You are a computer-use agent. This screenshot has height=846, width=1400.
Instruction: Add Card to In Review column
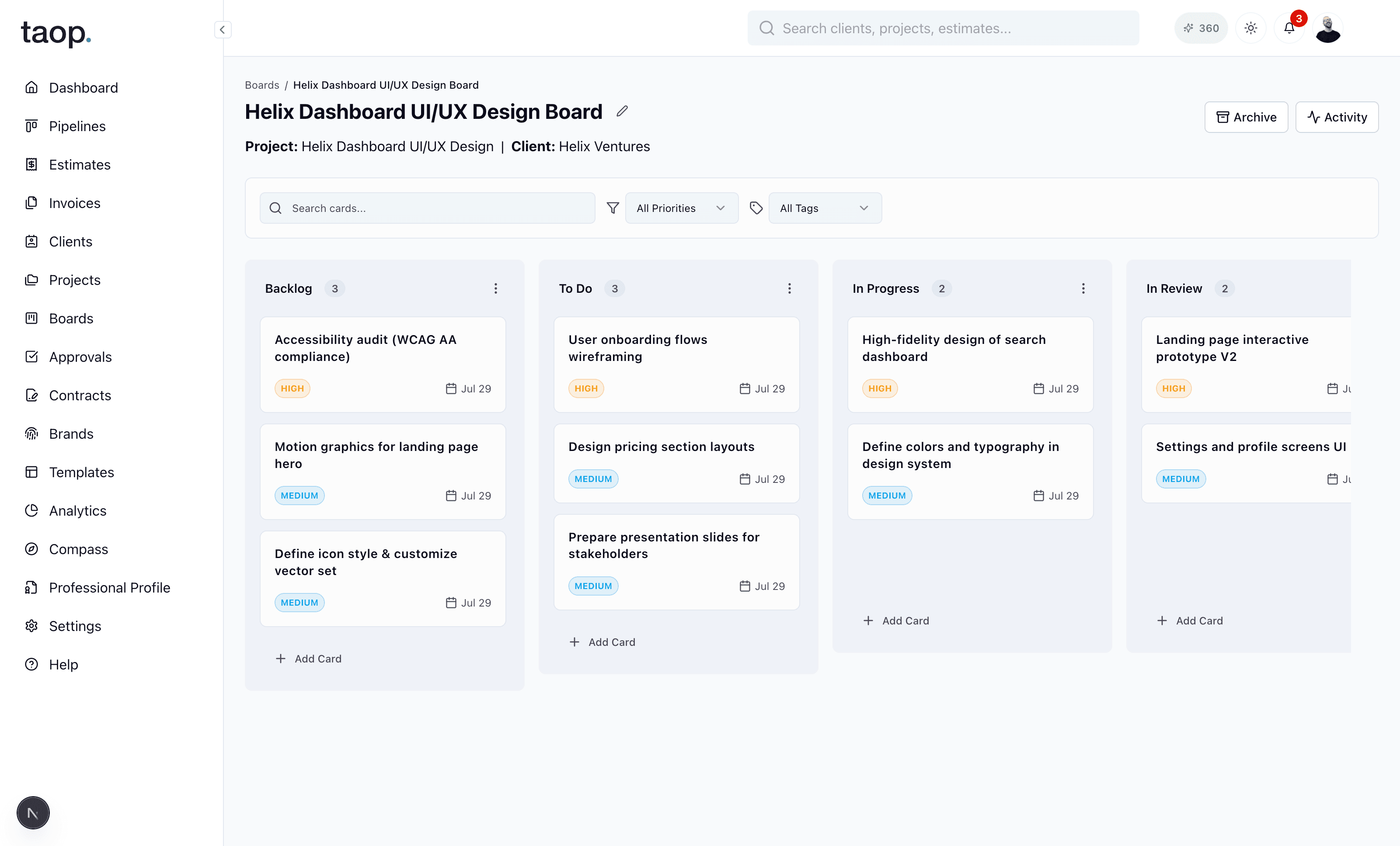coord(1190,621)
